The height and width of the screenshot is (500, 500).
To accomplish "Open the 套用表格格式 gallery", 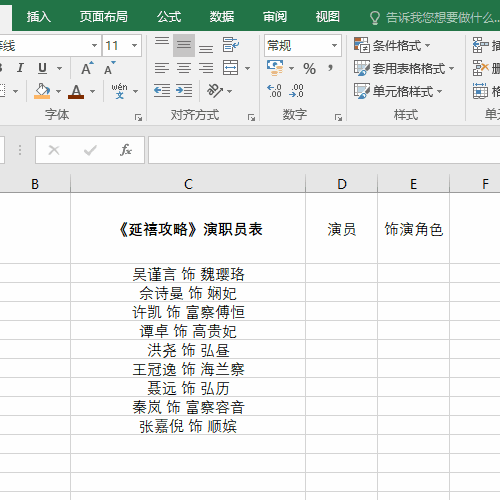I will 404,68.
